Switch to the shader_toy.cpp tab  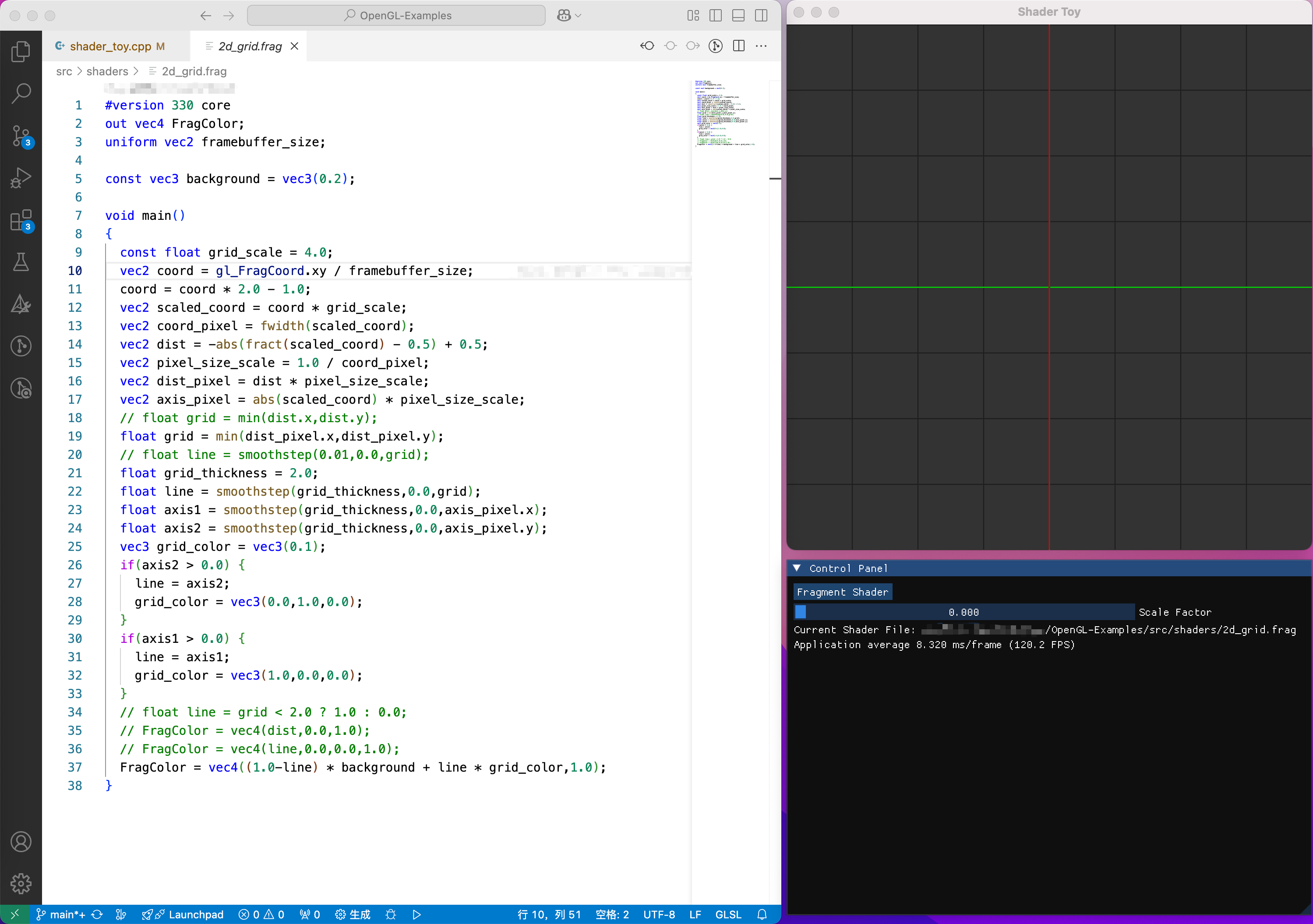(110, 46)
